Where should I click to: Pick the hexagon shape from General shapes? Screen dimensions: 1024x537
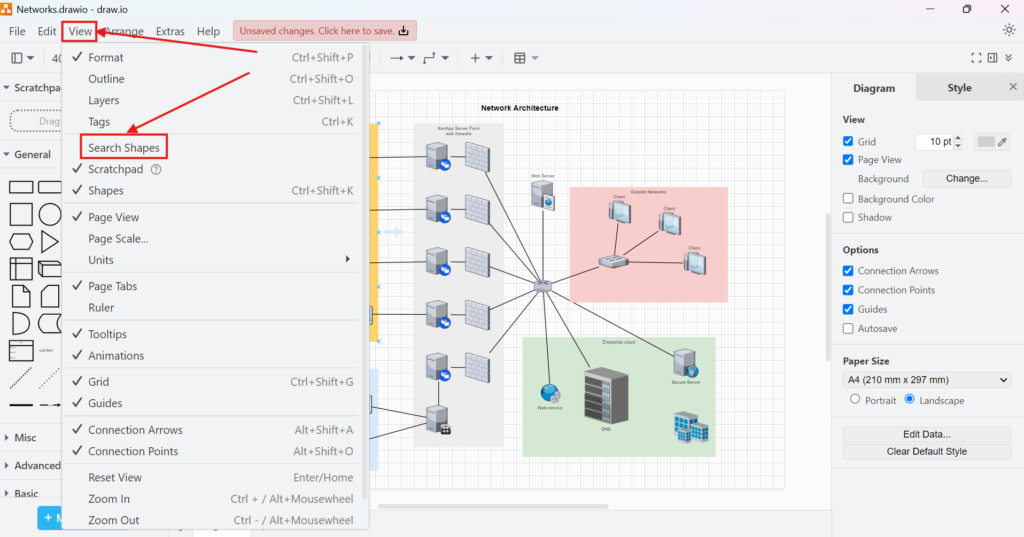tap(21, 241)
